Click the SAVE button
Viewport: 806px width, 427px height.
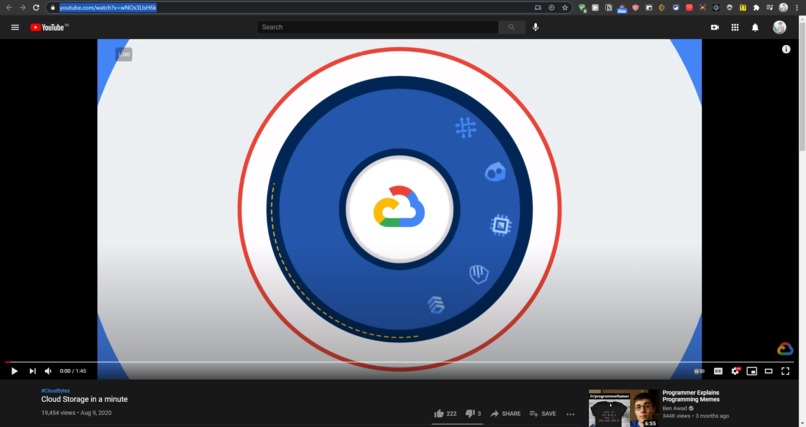click(x=543, y=414)
